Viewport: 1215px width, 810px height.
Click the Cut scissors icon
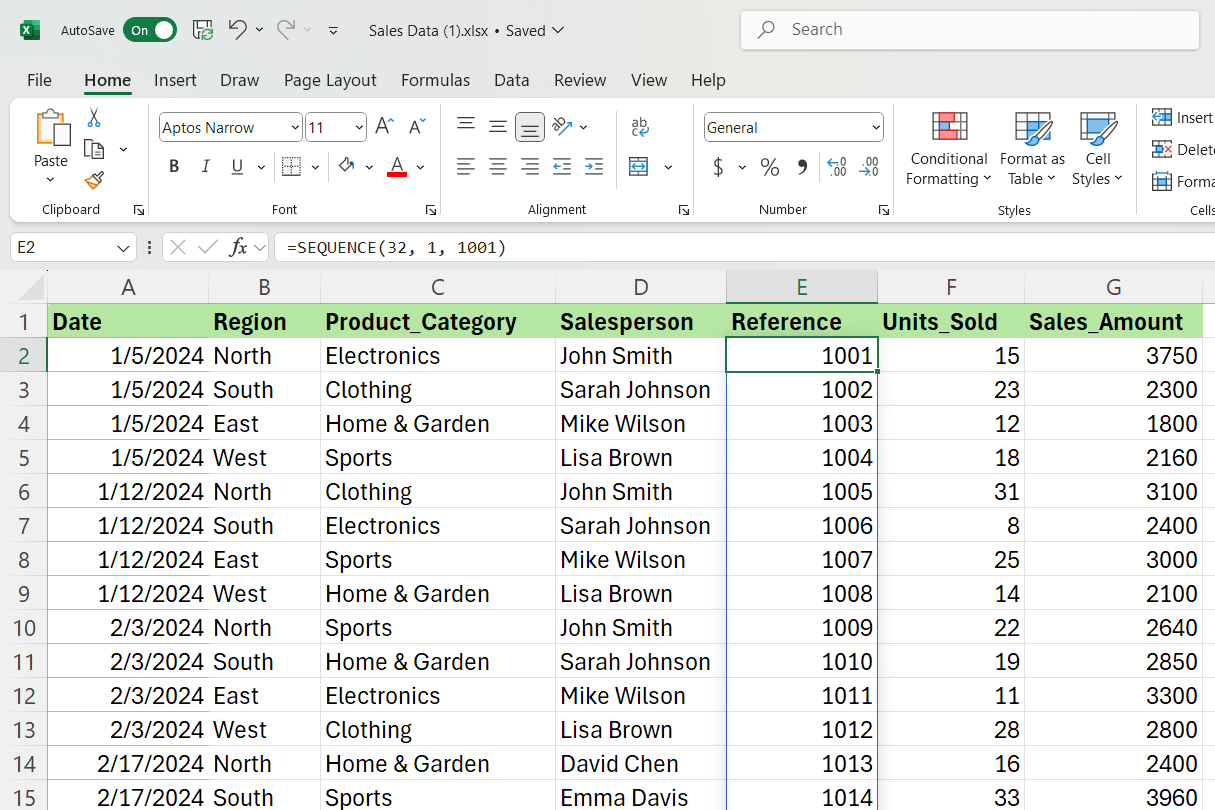point(94,118)
